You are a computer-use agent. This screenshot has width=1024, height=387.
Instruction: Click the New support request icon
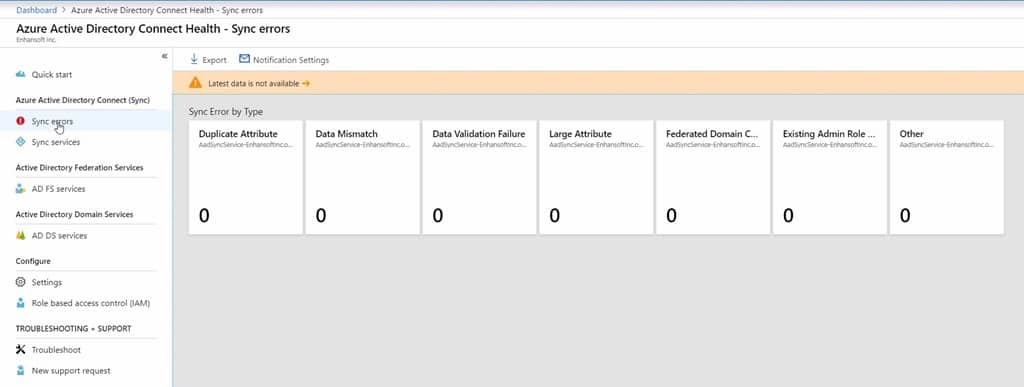click(20, 371)
